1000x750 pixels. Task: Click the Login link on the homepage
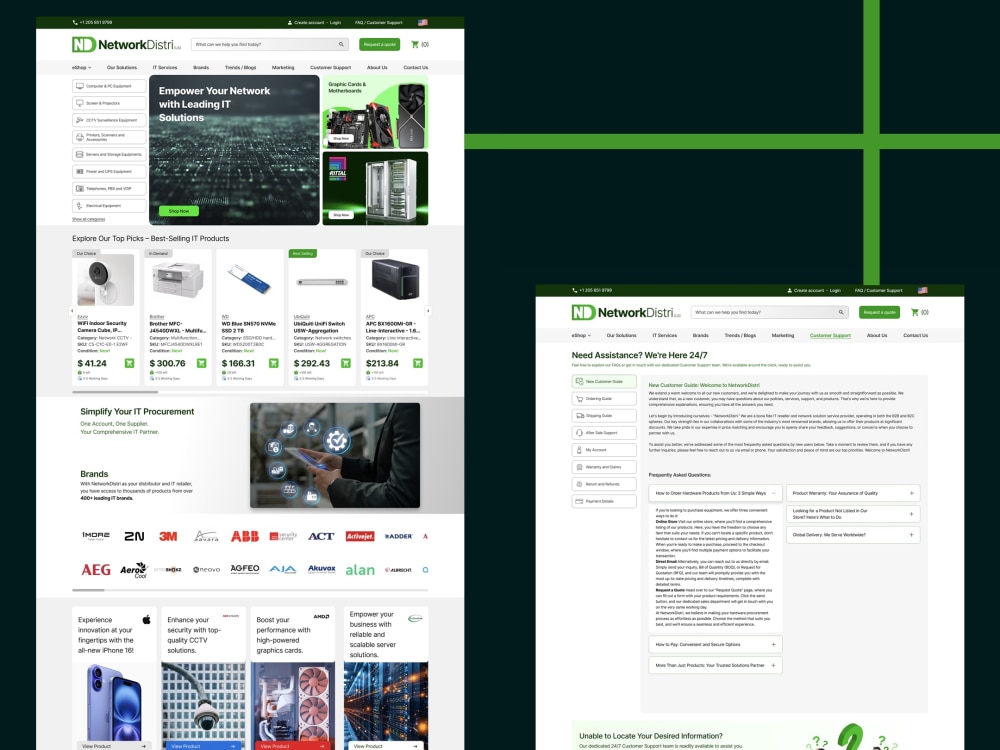tap(335, 22)
